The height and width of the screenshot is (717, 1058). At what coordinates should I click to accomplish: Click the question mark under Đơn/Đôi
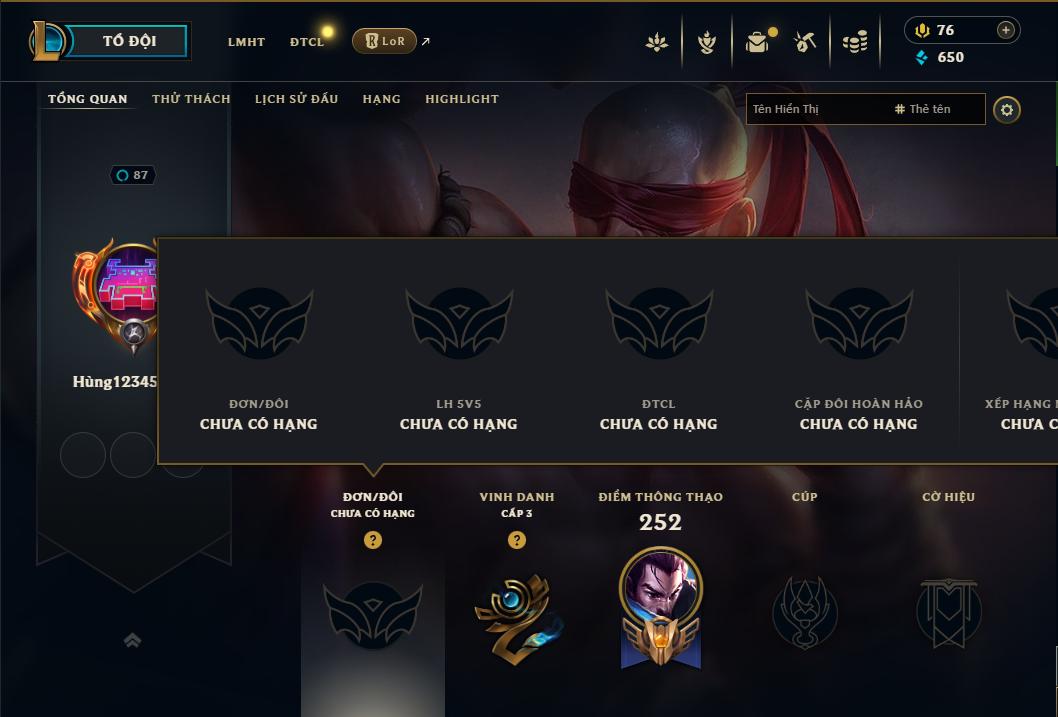(x=372, y=540)
